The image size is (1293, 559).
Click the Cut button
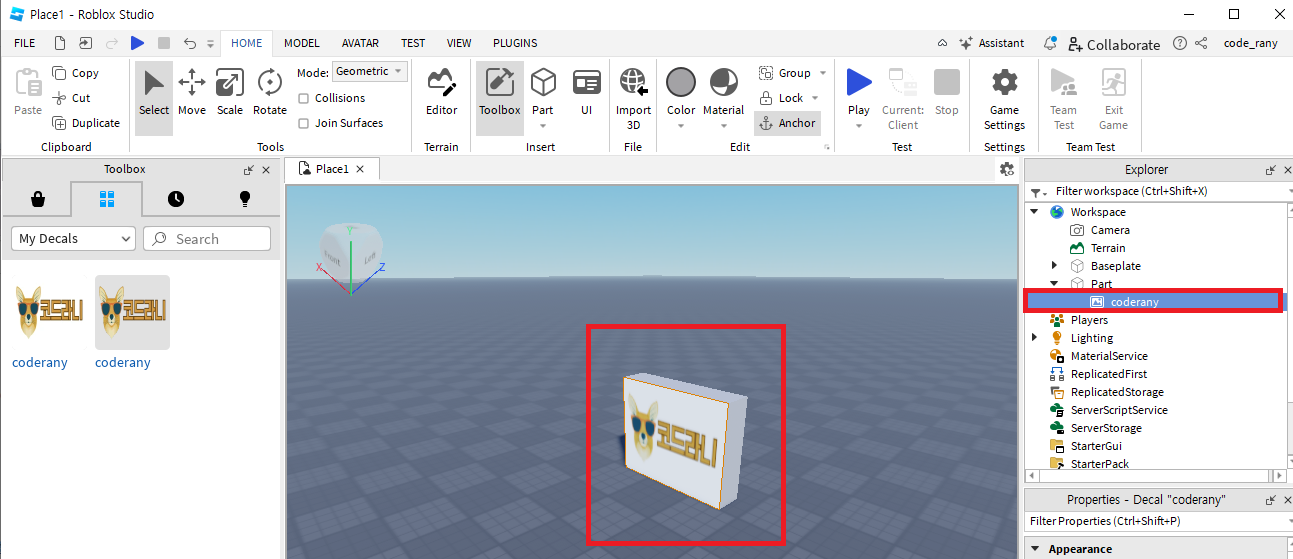(x=72, y=98)
